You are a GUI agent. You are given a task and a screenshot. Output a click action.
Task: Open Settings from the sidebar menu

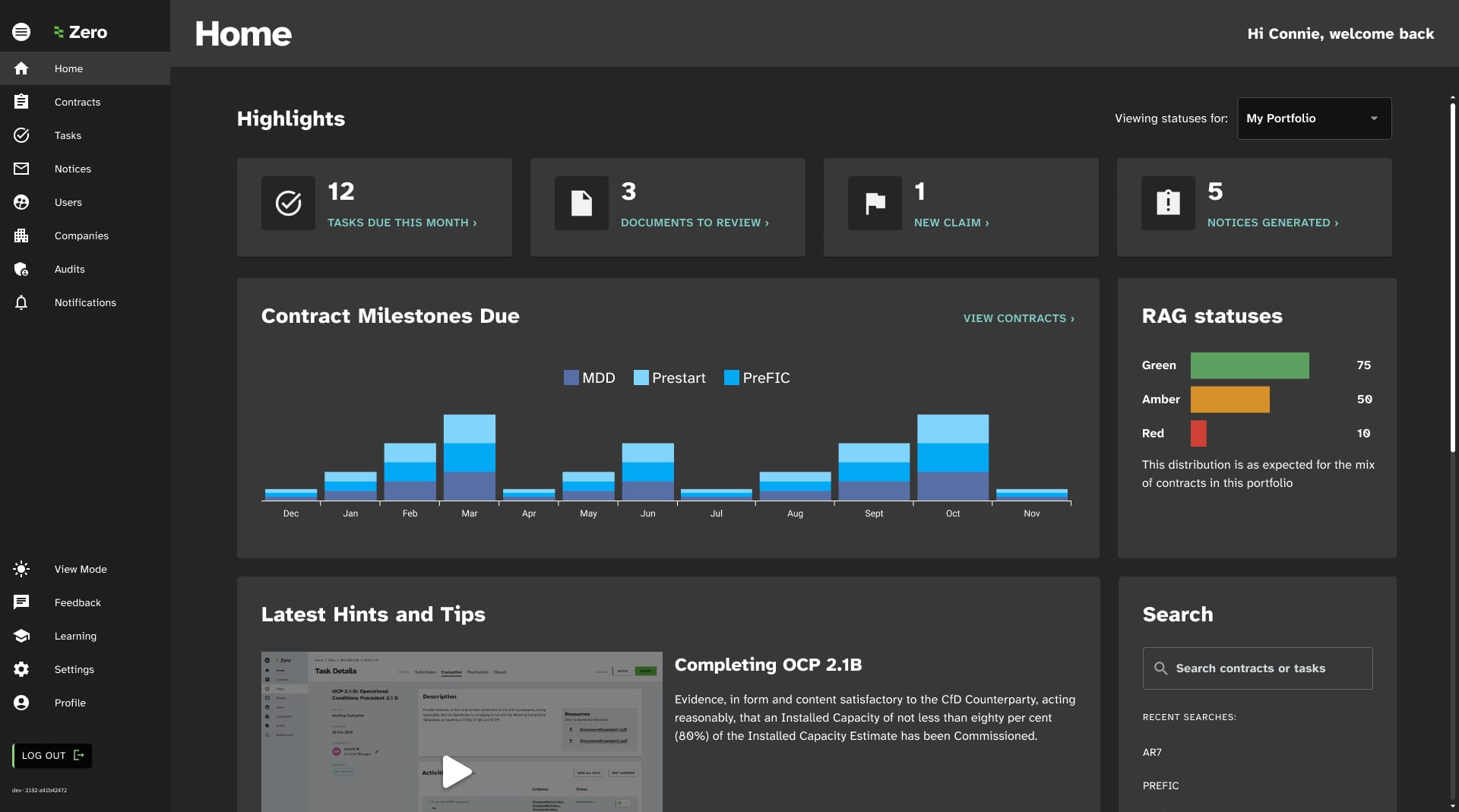pos(74,669)
